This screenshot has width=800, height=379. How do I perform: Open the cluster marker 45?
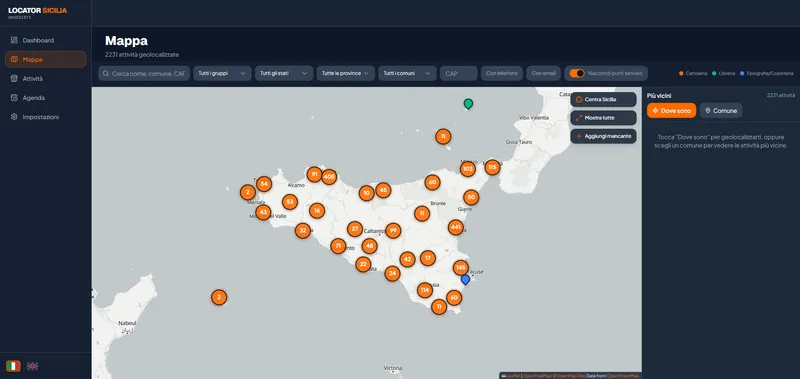tap(383, 190)
